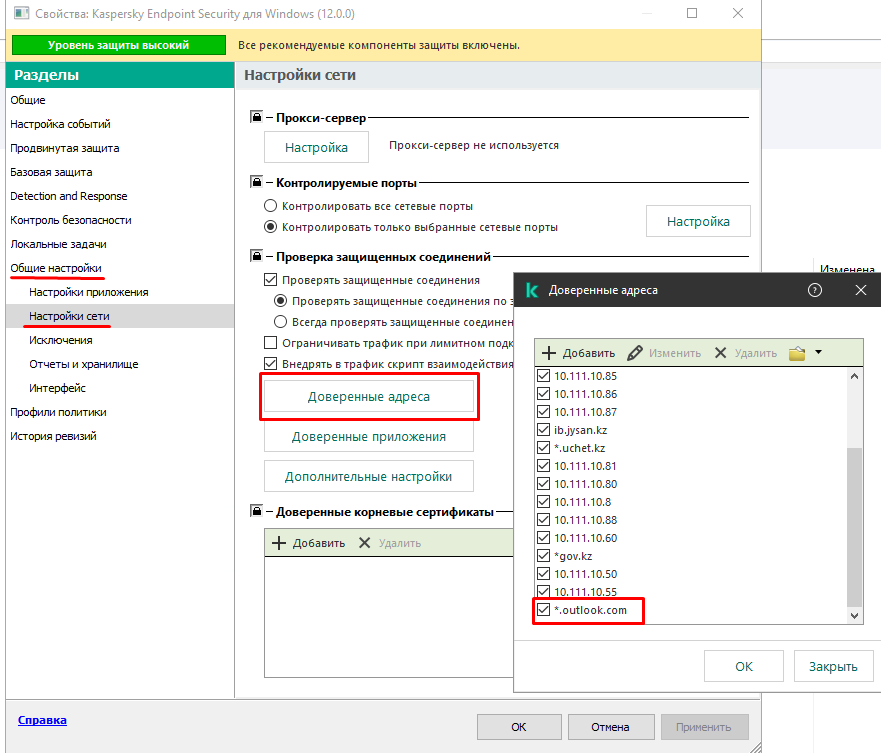Select Контролировать все сетевые порты option
The image size is (881, 753).
point(270,206)
